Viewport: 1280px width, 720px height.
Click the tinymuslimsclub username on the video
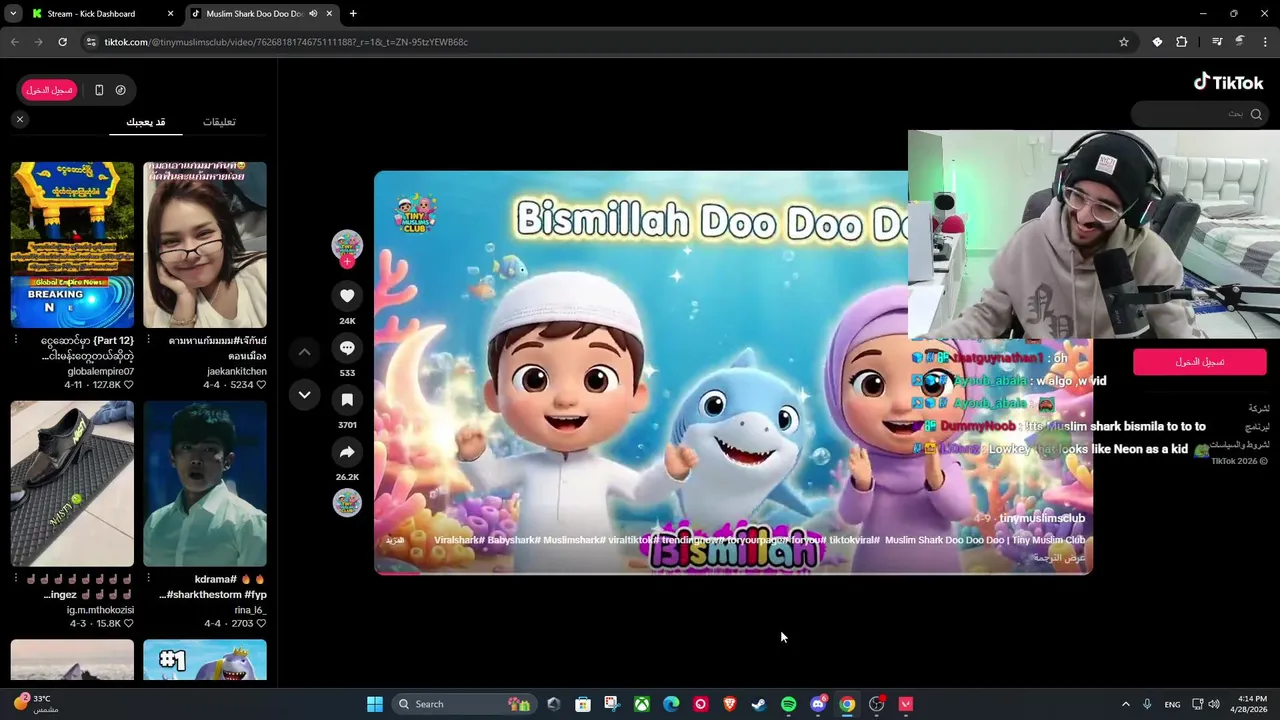(x=1042, y=518)
